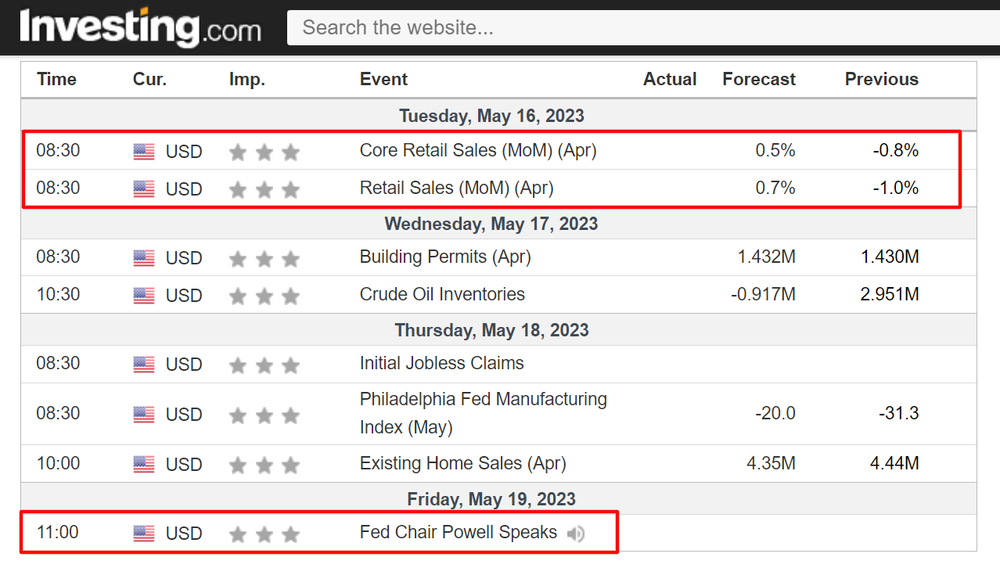
Task: Click previous value -0.8%
Action: point(895,151)
